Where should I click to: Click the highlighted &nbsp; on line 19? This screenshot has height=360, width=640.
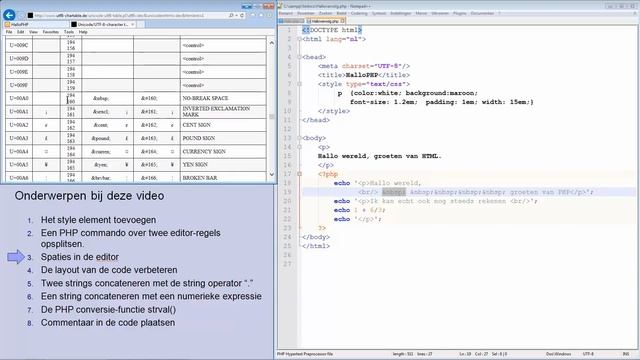[394, 192]
